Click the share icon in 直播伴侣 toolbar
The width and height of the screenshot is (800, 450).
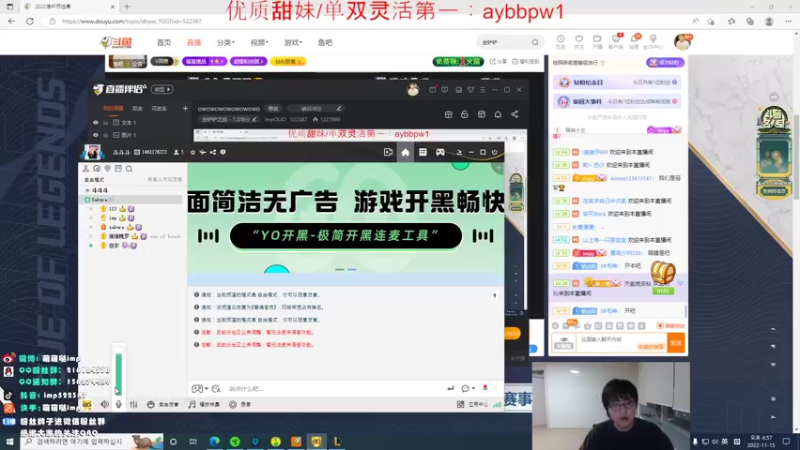514,114
